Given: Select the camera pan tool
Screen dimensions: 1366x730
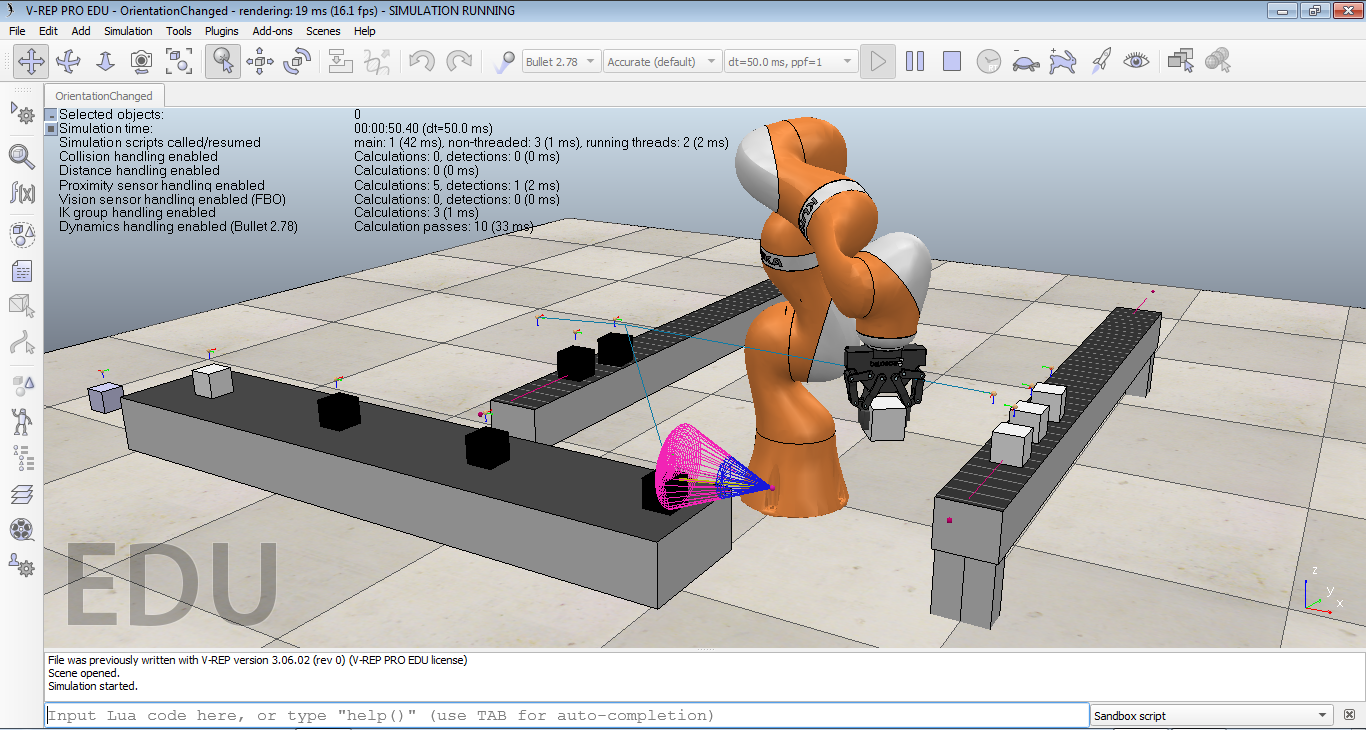Looking at the screenshot, I should tap(31, 61).
